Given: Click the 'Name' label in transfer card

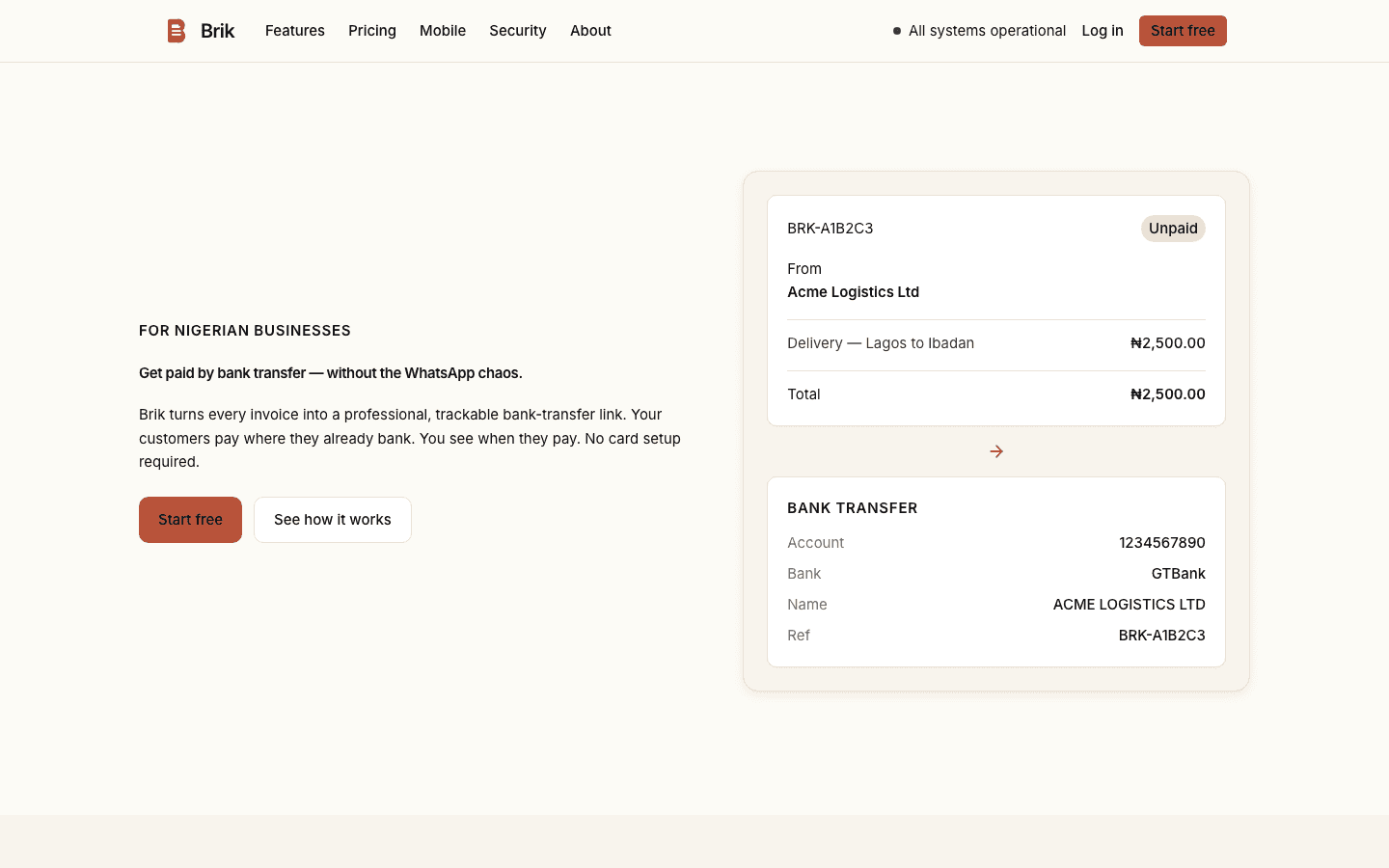Looking at the screenshot, I should tap(807, 605).
